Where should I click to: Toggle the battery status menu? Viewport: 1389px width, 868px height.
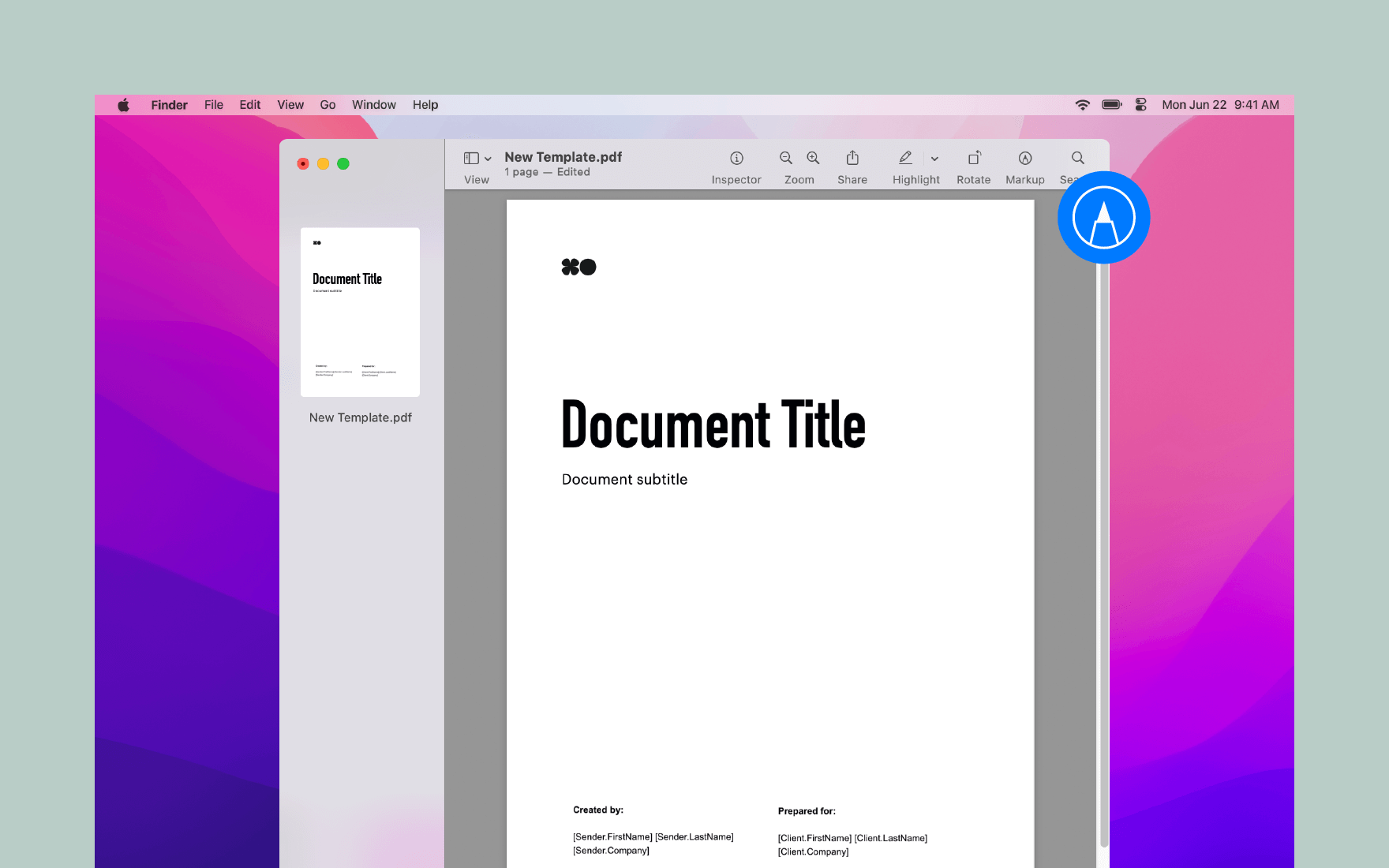tap(1111, 103)
